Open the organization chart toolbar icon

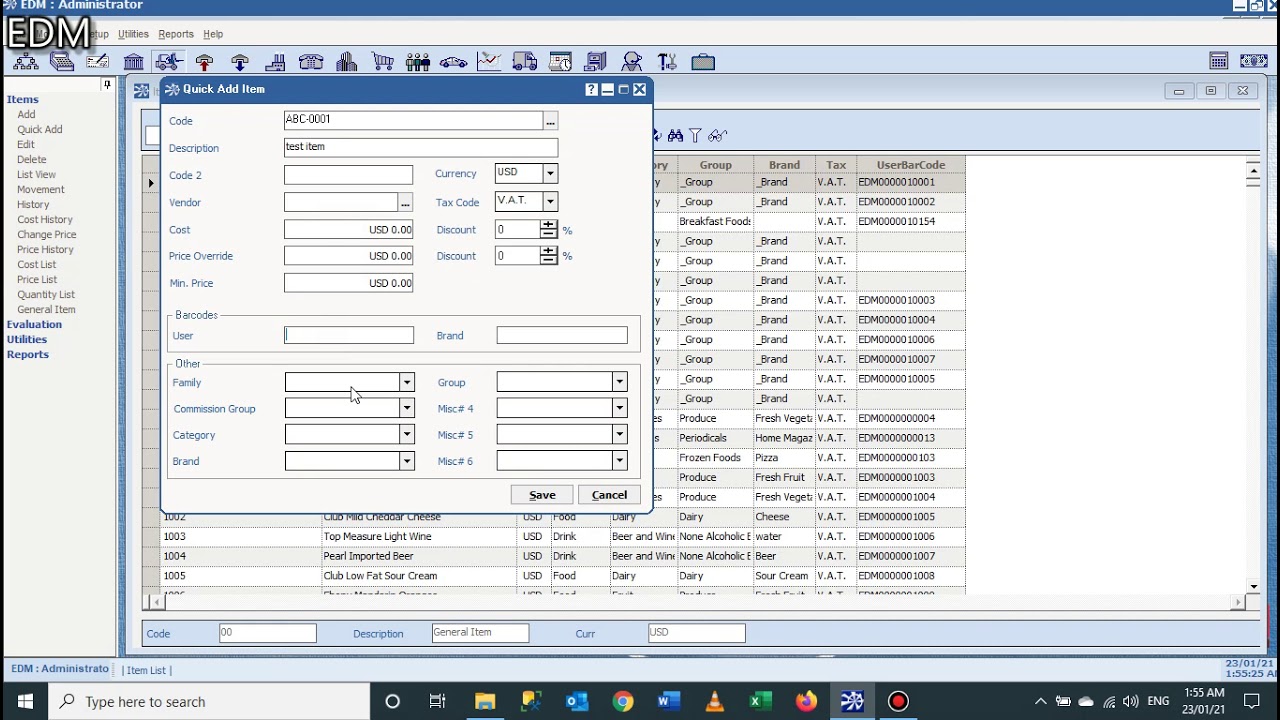point(26,62)
